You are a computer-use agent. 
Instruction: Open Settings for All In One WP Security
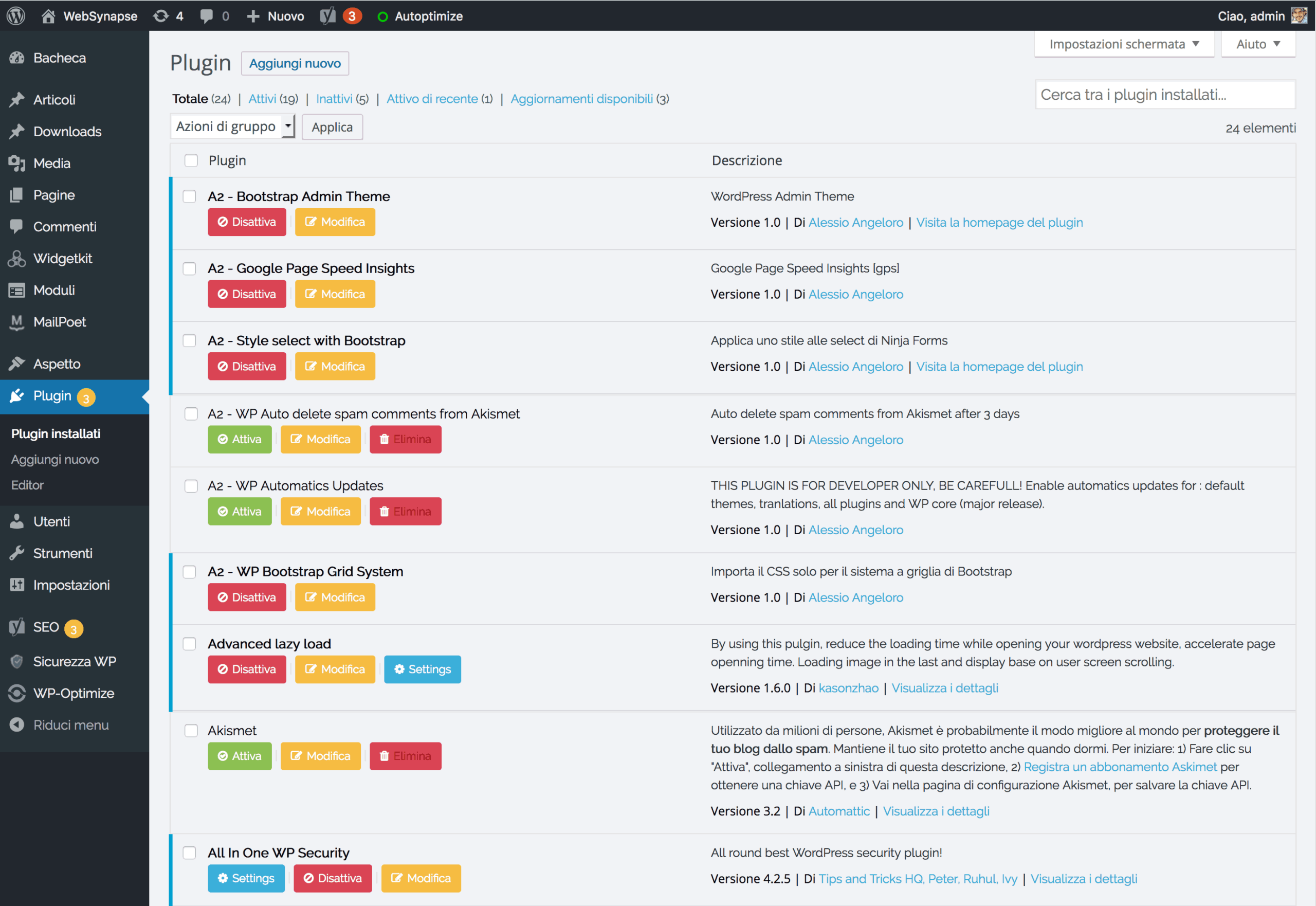click(246, 878)
